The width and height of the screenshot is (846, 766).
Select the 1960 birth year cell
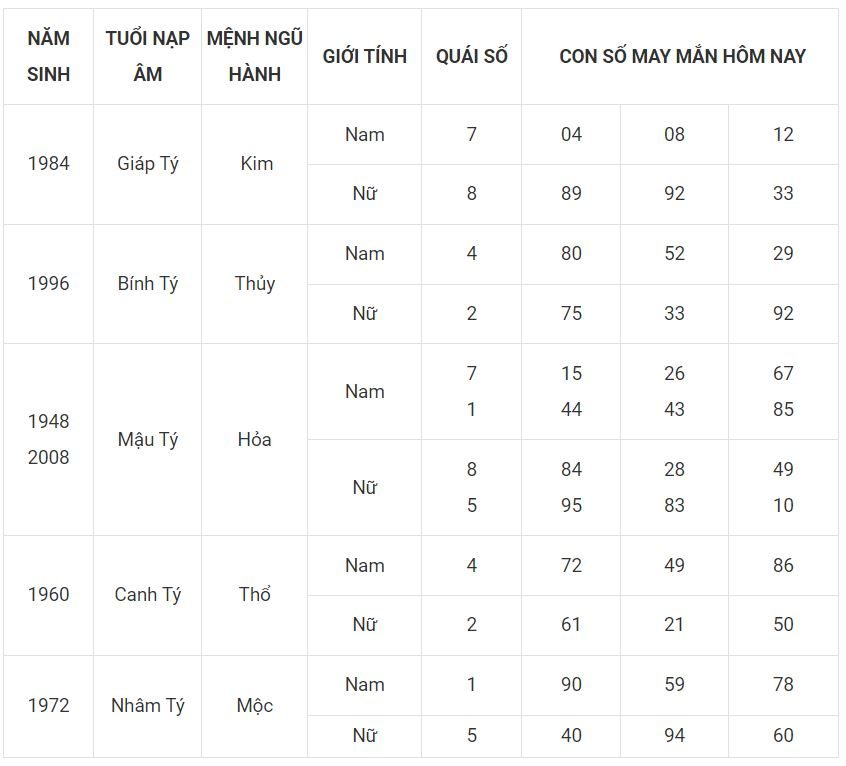[48, 595]
